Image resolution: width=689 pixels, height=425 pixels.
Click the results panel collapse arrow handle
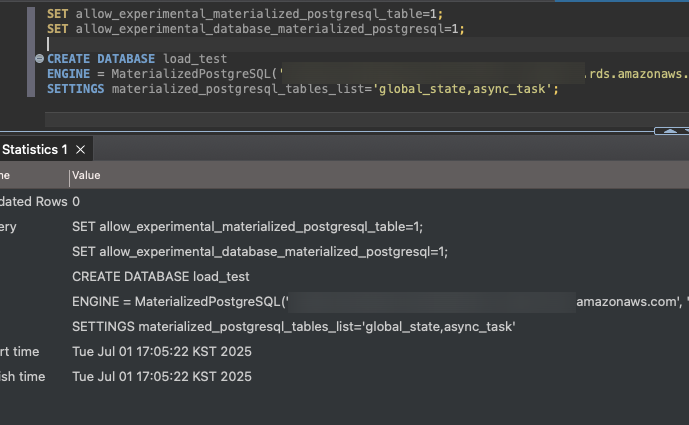click(671, 131)
